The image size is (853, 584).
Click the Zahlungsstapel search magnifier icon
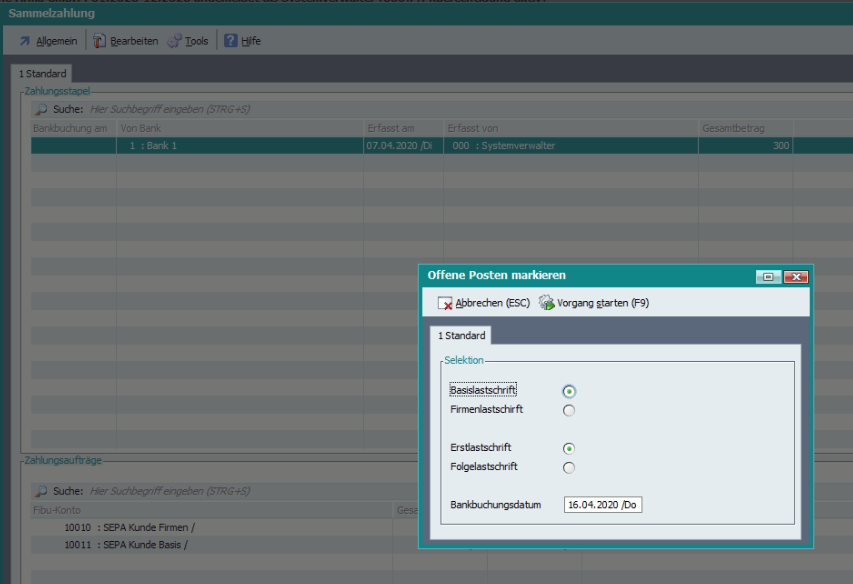tap(41, 109)
